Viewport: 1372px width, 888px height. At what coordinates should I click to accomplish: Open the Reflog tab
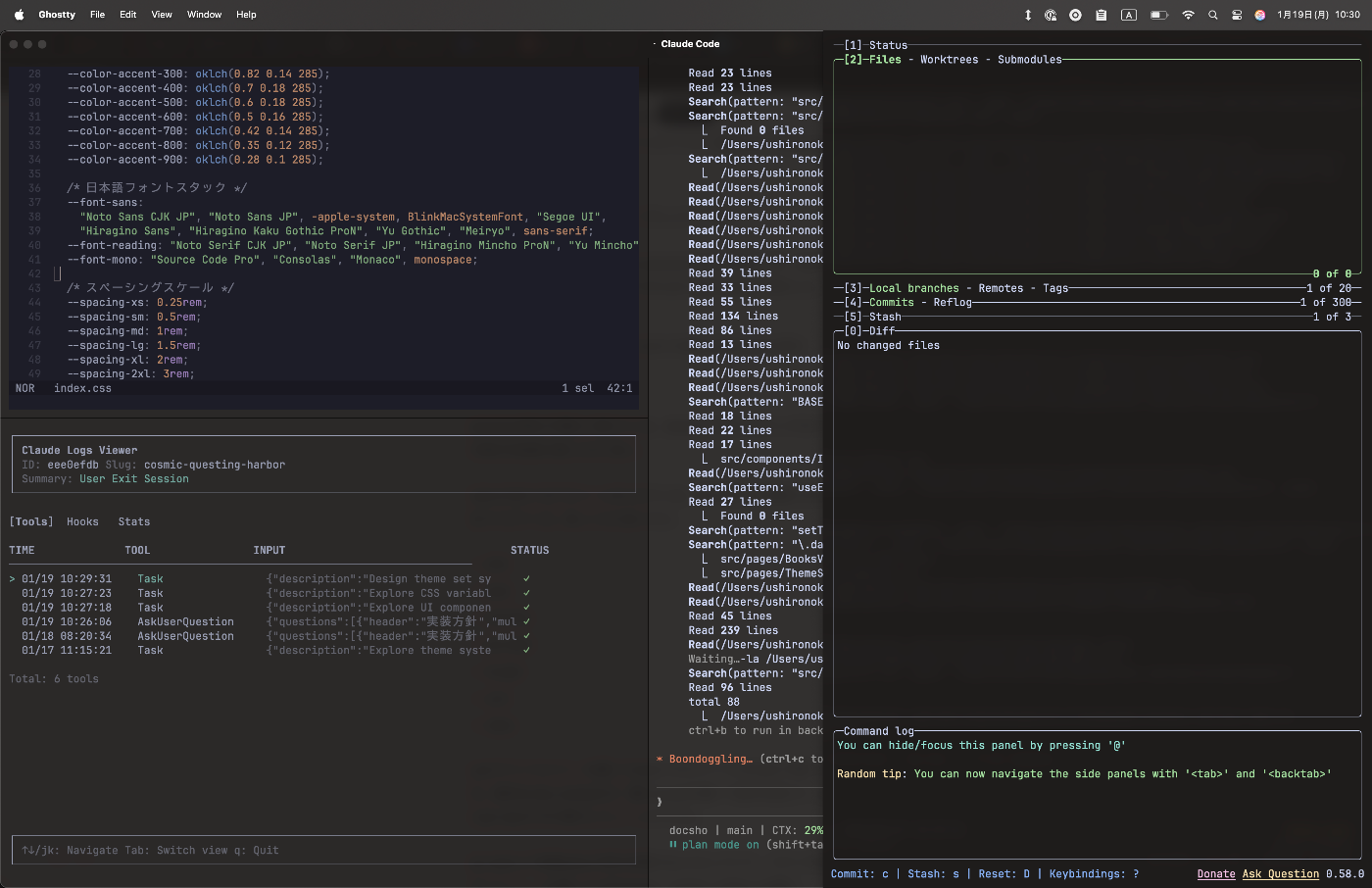(x=953, y=303)
